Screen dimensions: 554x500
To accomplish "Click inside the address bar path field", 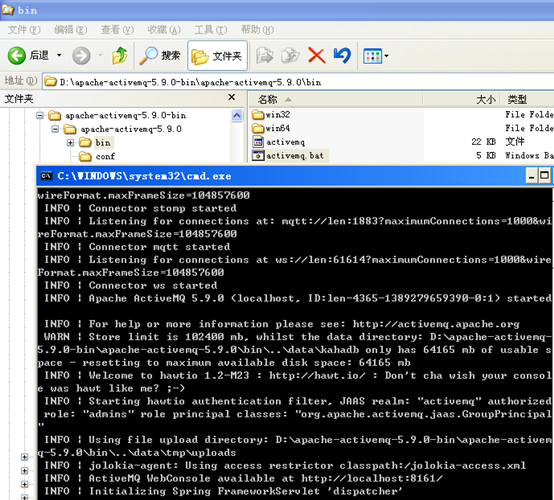I will tap(298, 82).
